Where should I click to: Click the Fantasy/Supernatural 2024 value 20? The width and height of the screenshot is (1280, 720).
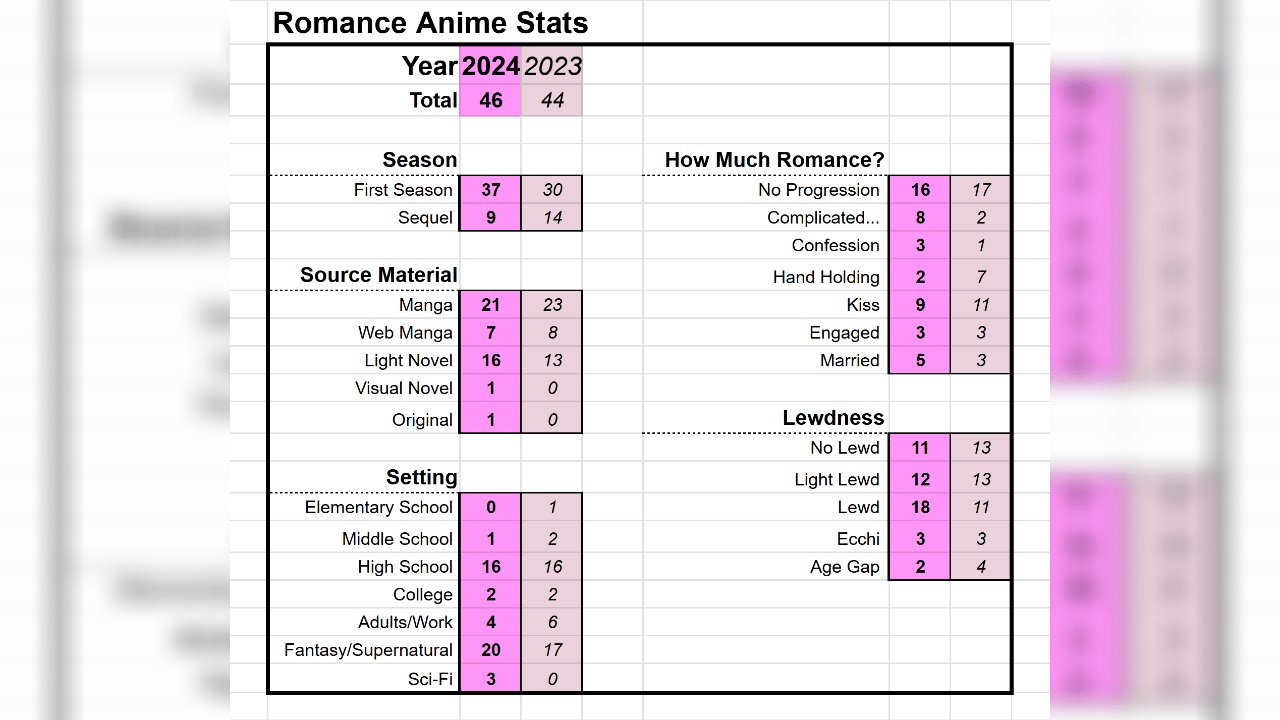[490, 650]
